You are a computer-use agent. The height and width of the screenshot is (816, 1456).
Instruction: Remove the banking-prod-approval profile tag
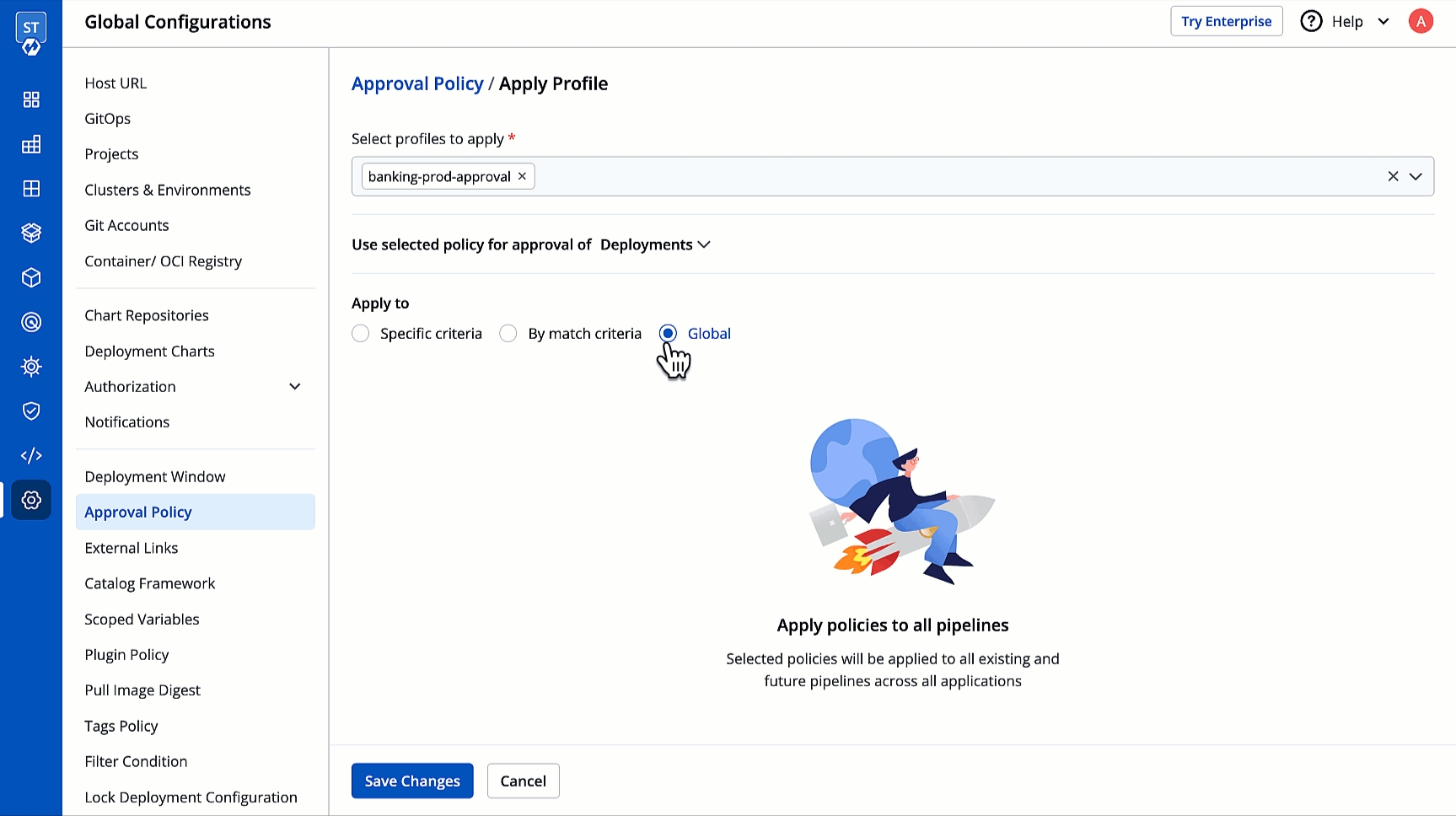tap(522, 176)
